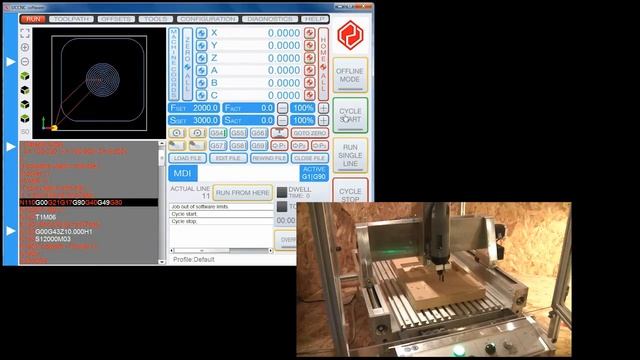The width and height of the screenshot is (640, 360).
Task: Click RUN FROM HERE button
Action: click(x=243, y=193)
